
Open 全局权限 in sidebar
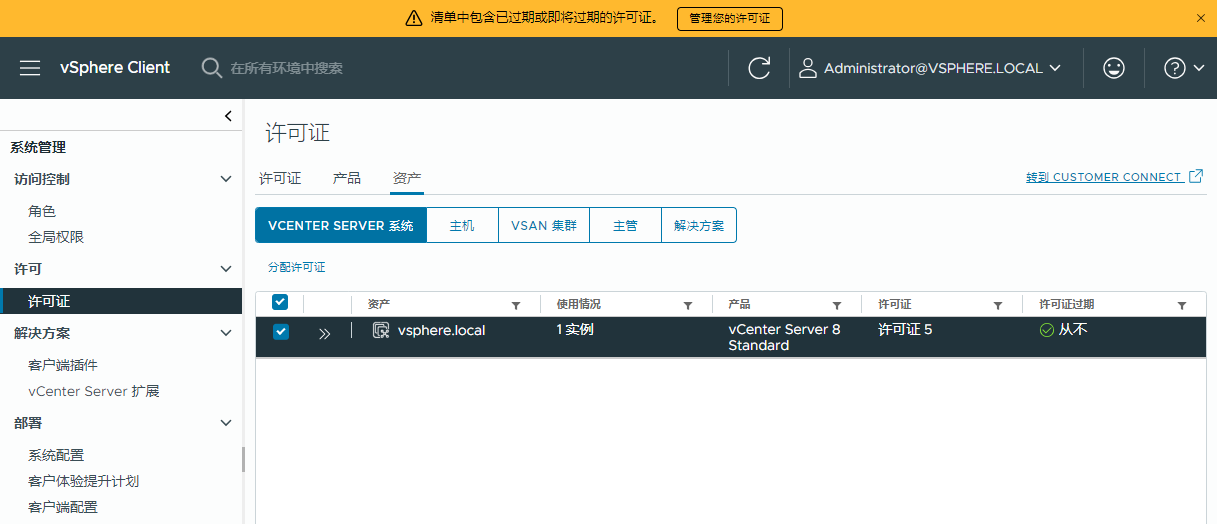click(x=56, y=237)
